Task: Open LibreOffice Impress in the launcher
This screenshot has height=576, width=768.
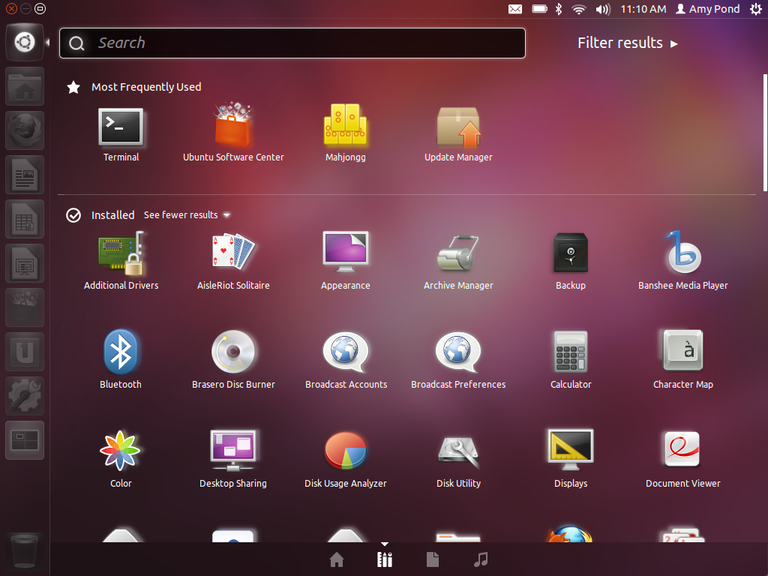Action: (x=24, y=263)
